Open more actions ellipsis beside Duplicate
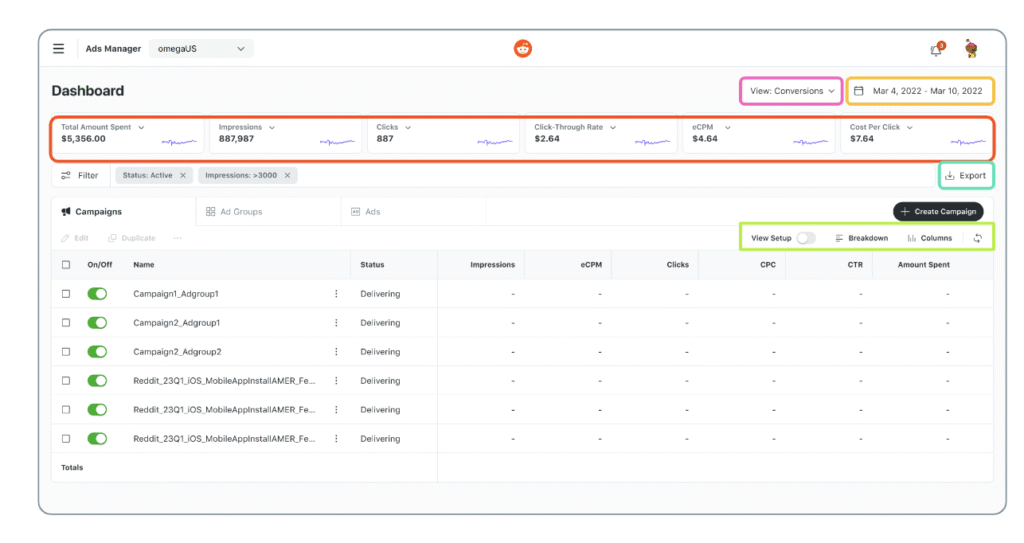 178,238
